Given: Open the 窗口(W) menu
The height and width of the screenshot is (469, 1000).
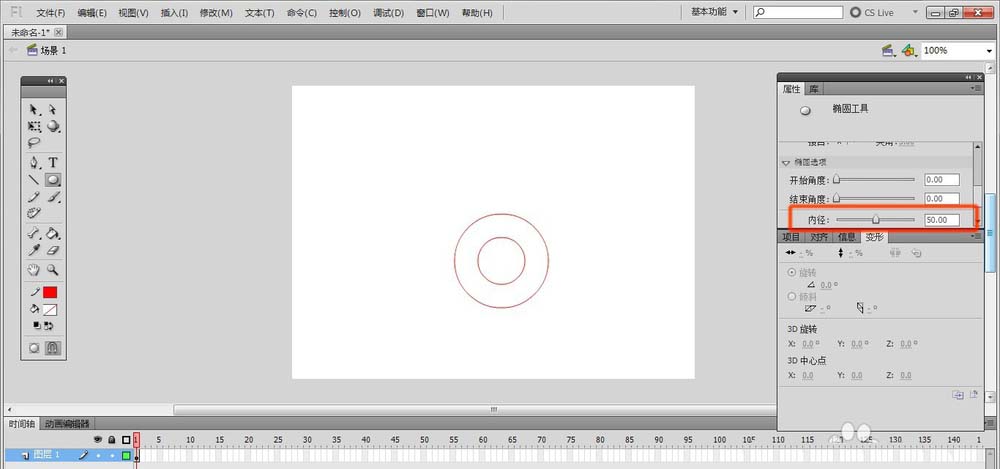Looking at the screenshot, I should 433,13.
